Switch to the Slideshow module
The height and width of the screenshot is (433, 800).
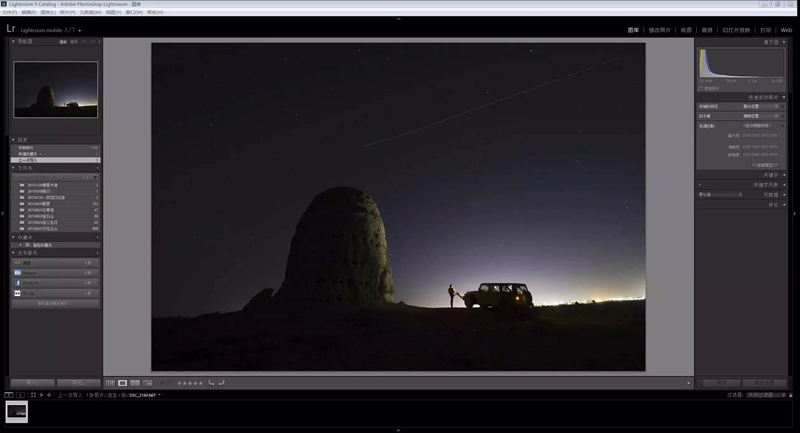[x=736, y=30]
